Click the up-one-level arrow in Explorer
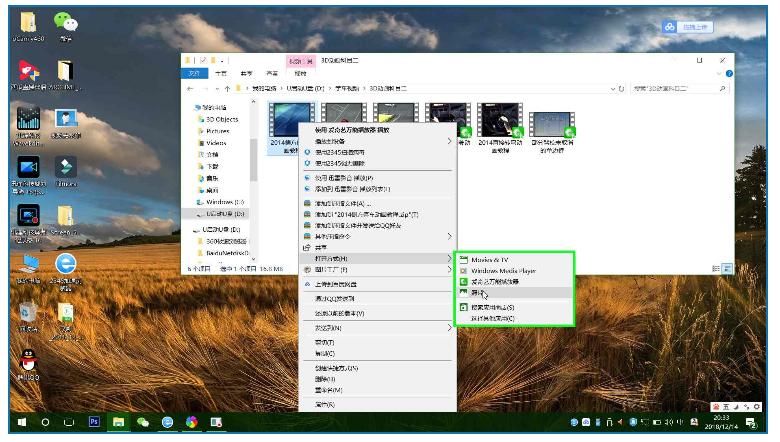 pos(227,88)
